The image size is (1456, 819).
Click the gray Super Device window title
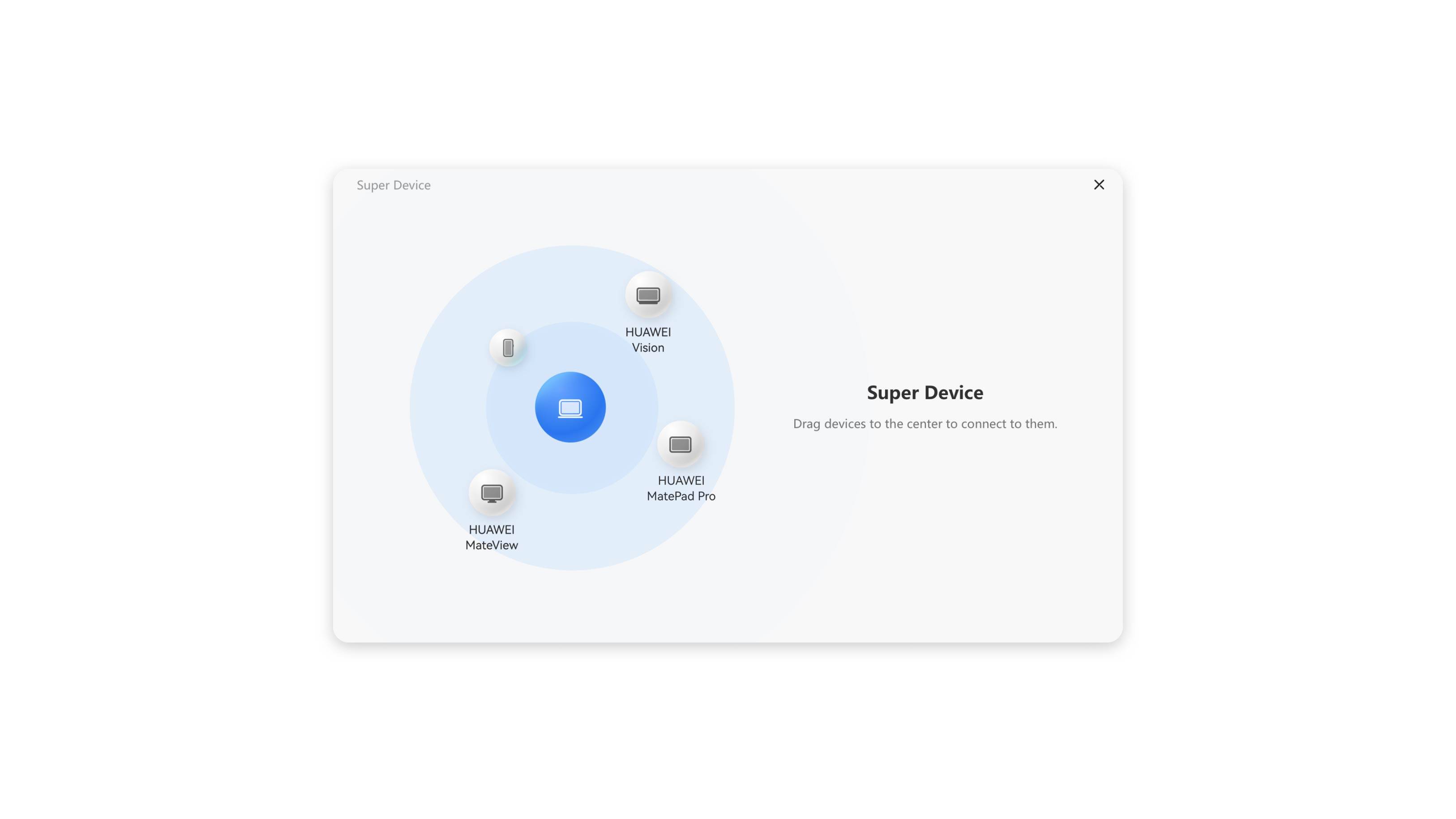[394, 185]
